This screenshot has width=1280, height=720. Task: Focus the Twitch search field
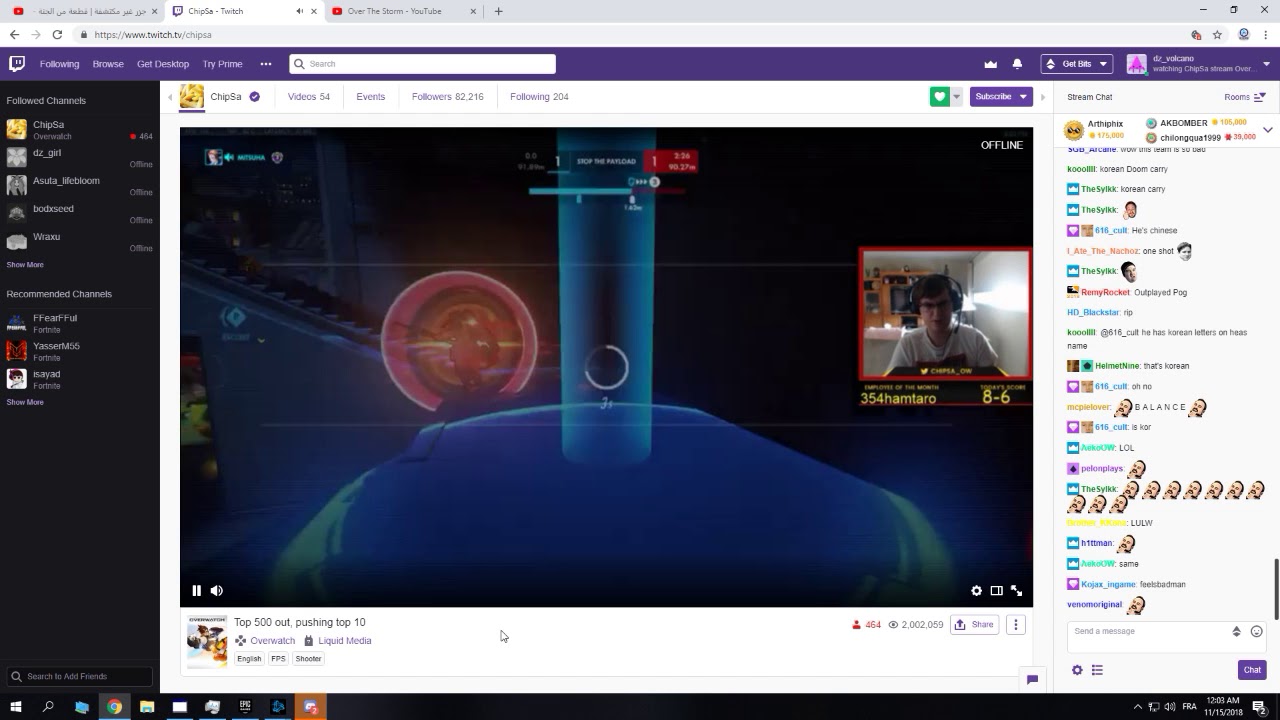[422, 64]
